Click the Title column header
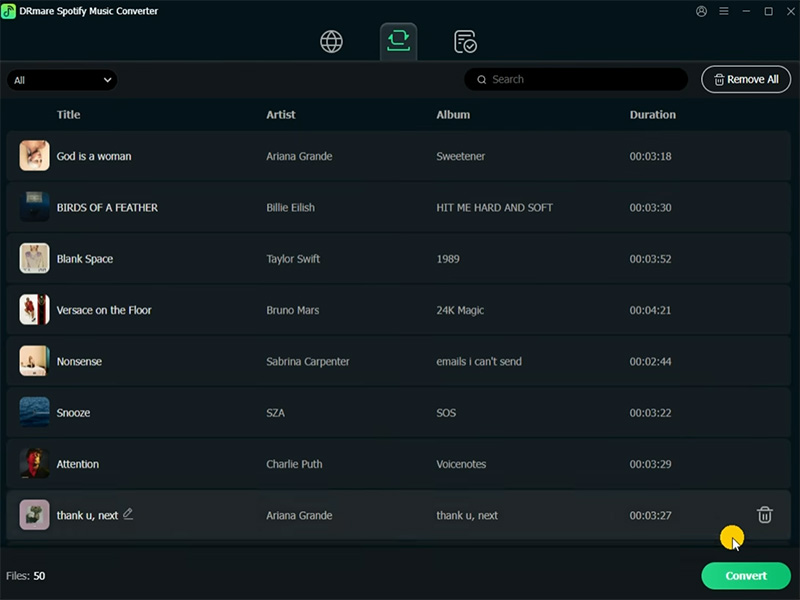The height and width of the screenshot is (600, 800). 68,115
